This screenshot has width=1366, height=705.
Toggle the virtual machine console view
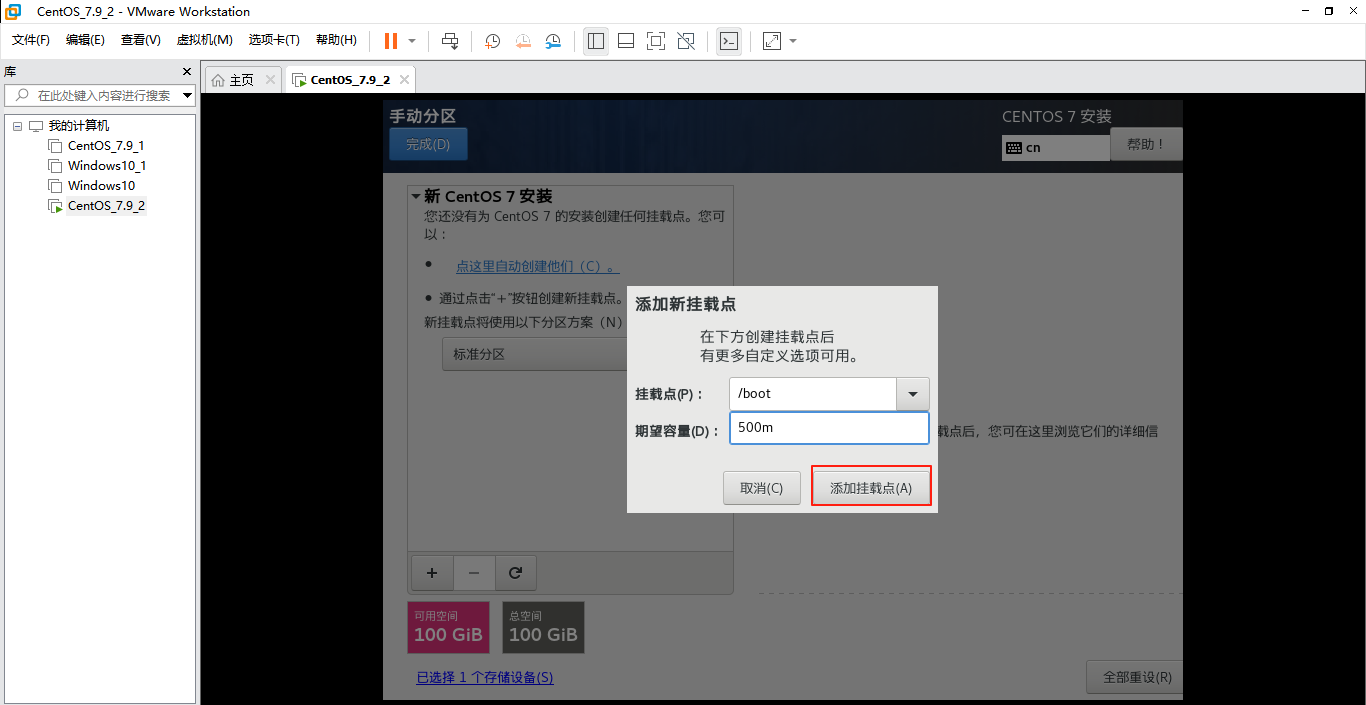pyautogui.click(x=654, y=41)
